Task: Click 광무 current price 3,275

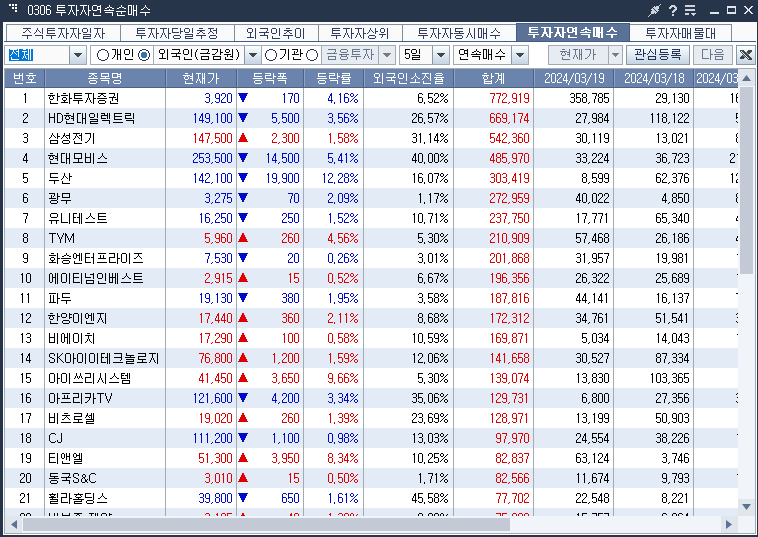Action: coord(219,198)
